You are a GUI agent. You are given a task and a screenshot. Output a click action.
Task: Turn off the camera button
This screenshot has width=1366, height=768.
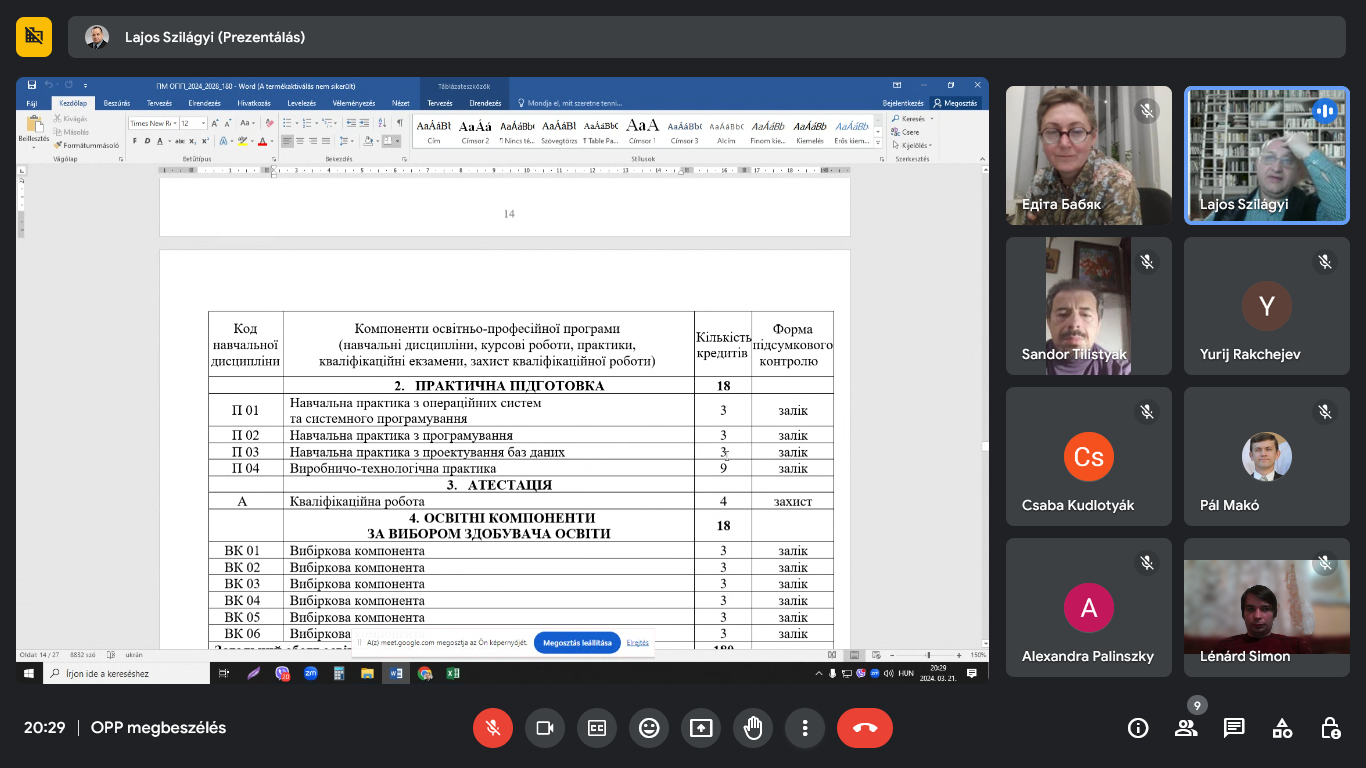[545, 728]
